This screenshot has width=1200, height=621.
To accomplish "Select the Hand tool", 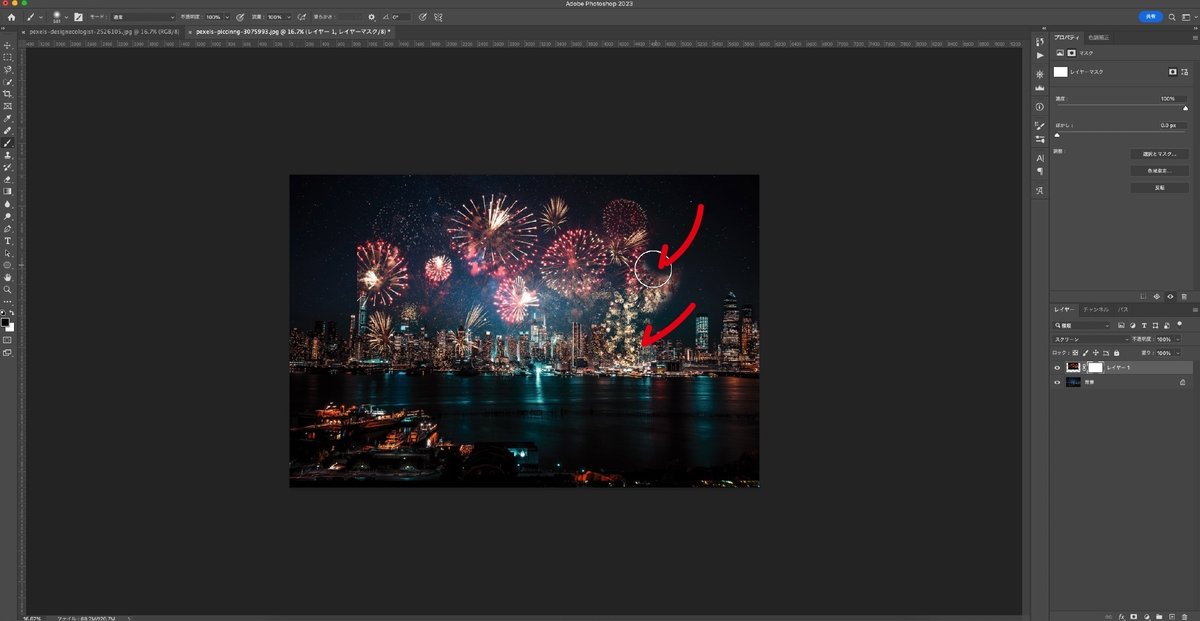I will [x=8, y=276].
